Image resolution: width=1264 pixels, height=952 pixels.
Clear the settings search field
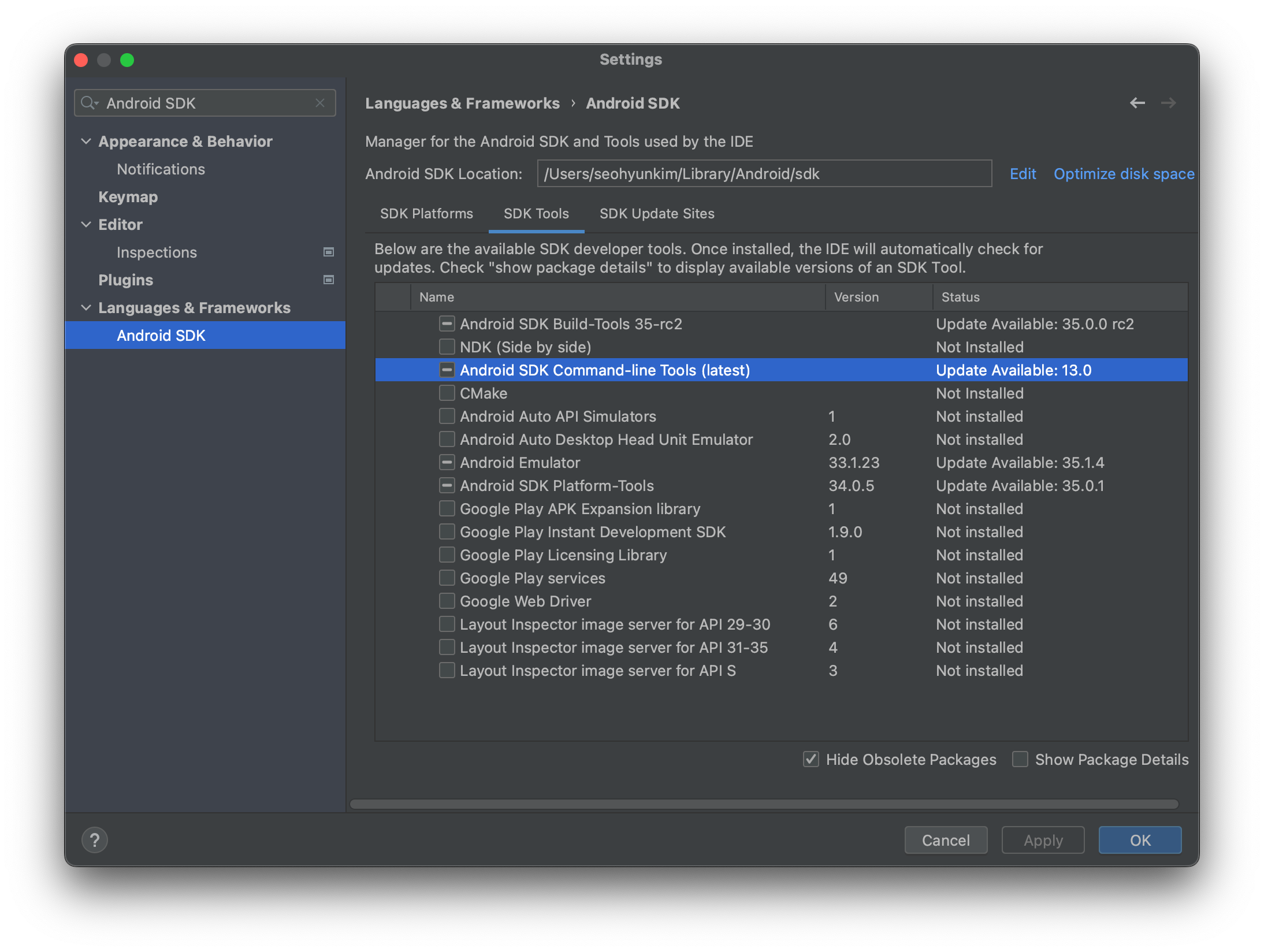click(x=320, y=103)
